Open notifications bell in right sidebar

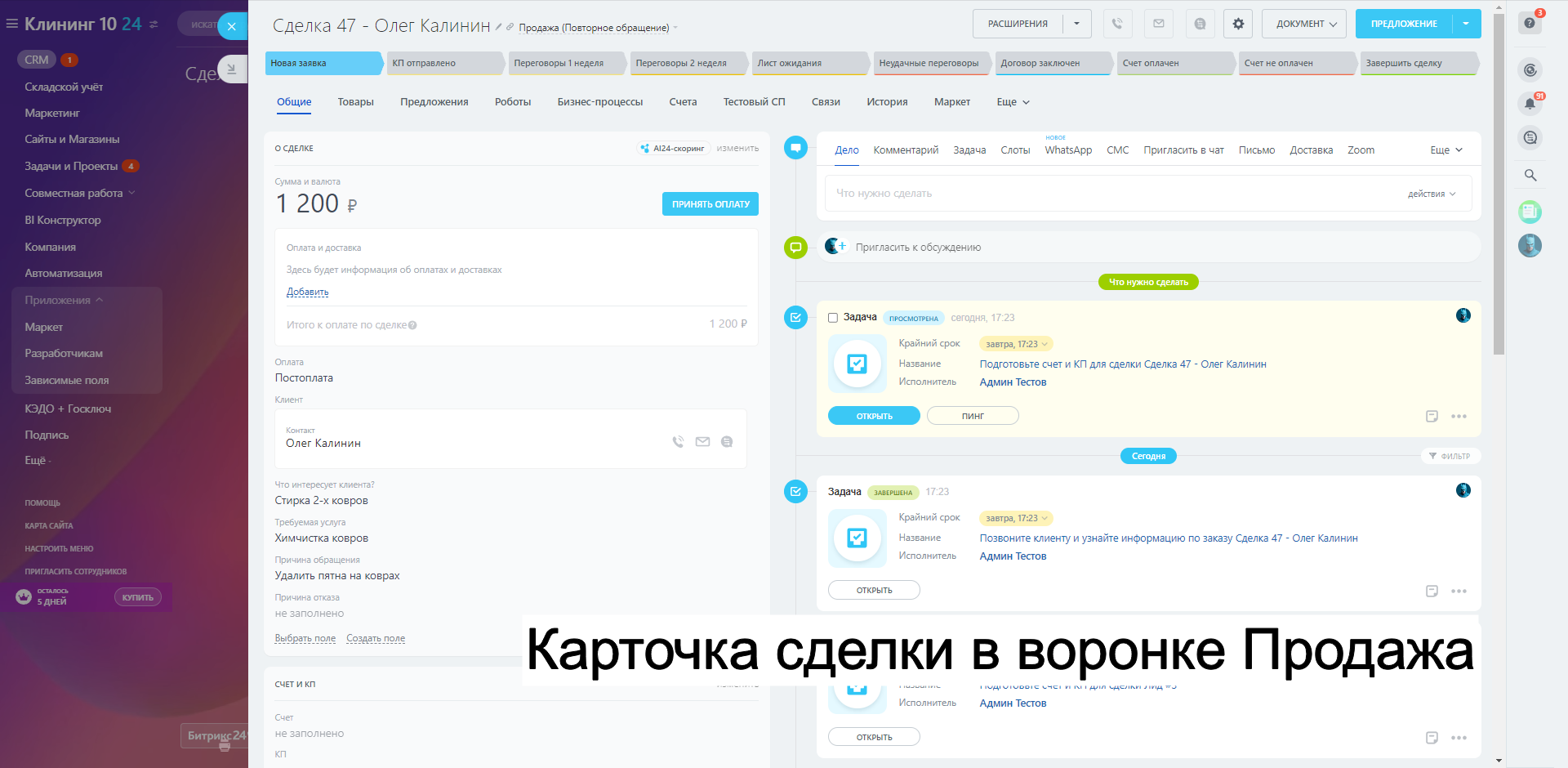pos(1530,104)
